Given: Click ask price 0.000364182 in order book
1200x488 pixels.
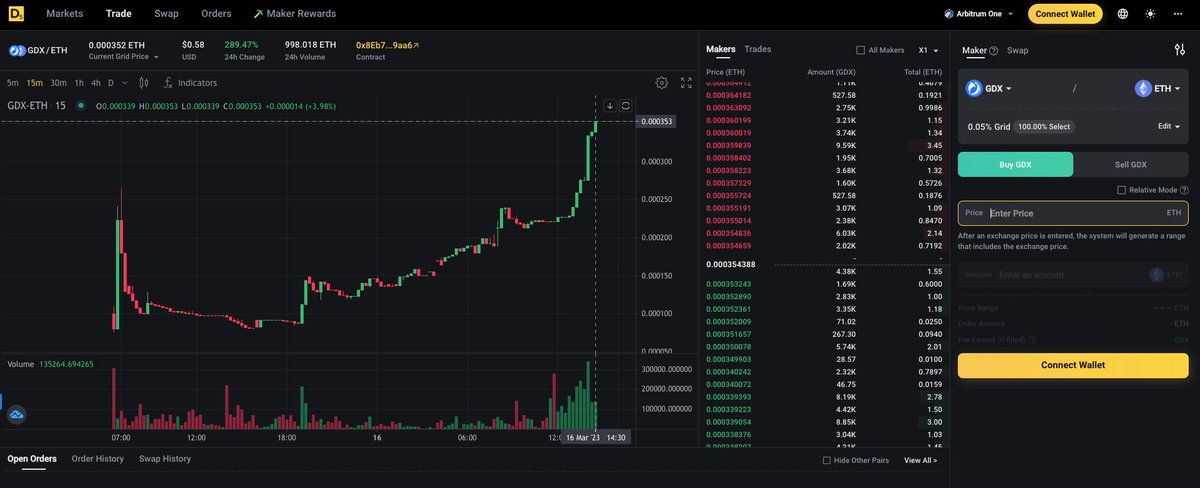Looking at the screenshot, I should pyautogui.click(x=727, y=95).
